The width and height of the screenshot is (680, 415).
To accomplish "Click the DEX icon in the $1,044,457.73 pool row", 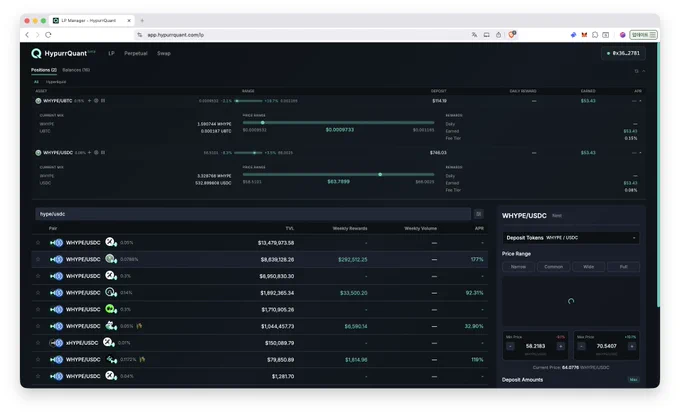I will point(111,326).
